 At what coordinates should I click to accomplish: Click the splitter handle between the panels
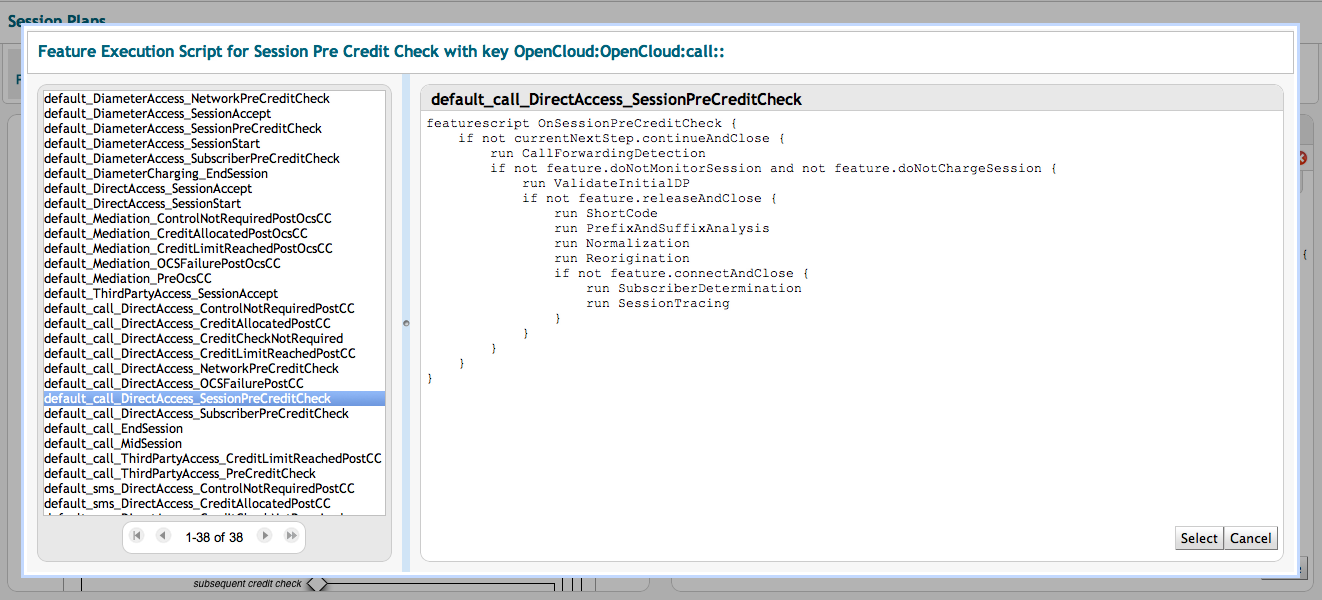(x=406, y=323)
